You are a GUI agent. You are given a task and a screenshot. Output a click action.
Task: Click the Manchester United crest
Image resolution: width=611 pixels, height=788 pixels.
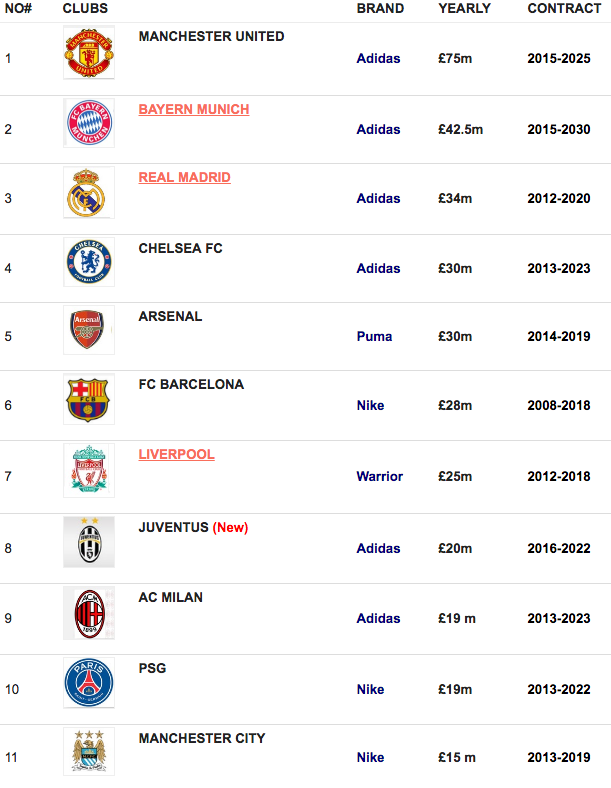coord(89,52)
